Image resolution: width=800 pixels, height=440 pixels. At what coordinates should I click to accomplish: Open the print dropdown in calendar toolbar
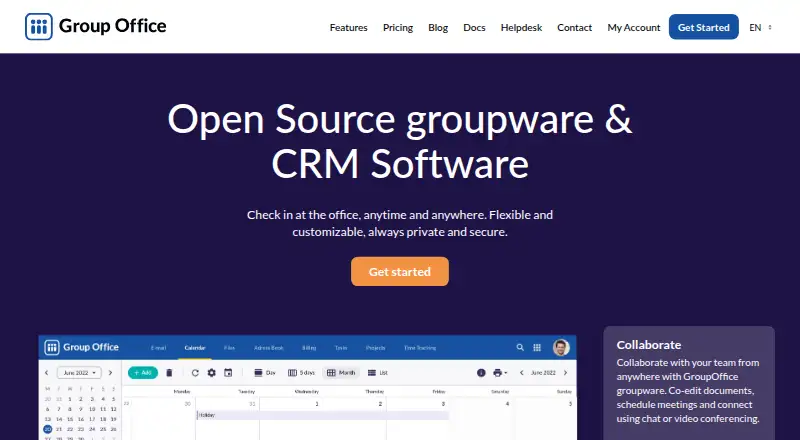(500, 373)
